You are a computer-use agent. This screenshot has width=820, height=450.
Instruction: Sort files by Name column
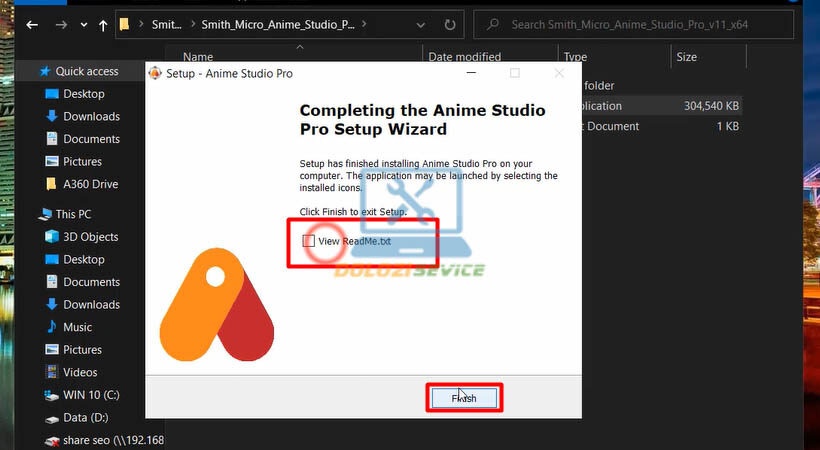click(198, 57)
